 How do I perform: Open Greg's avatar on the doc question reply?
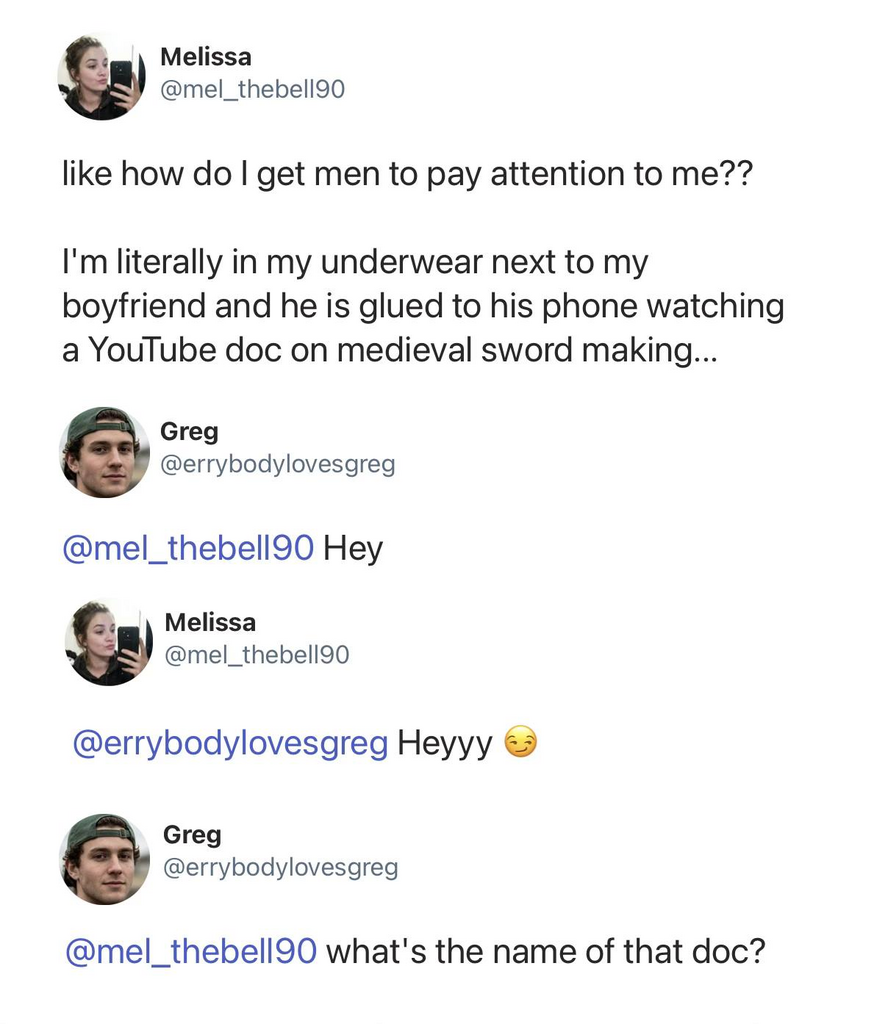tap(105, 858)
